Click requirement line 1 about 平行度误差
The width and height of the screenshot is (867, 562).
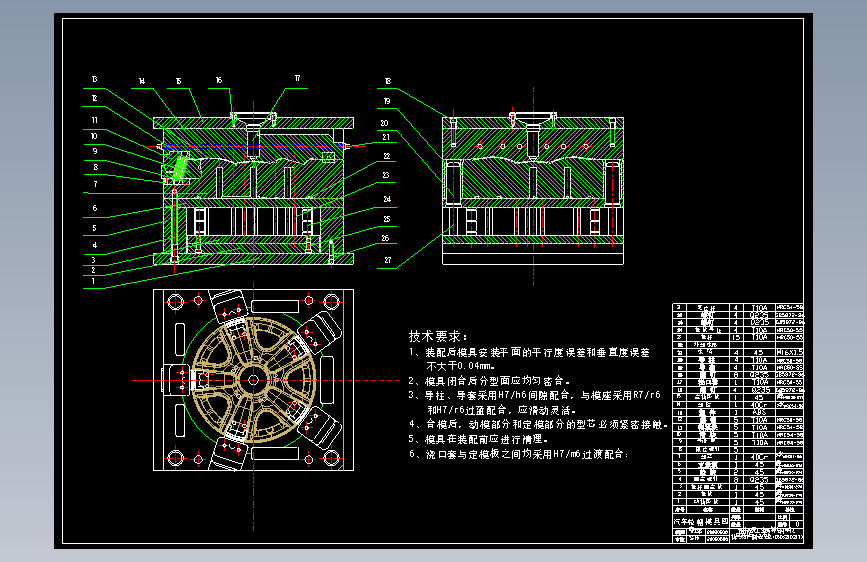(x=529, y=352)
